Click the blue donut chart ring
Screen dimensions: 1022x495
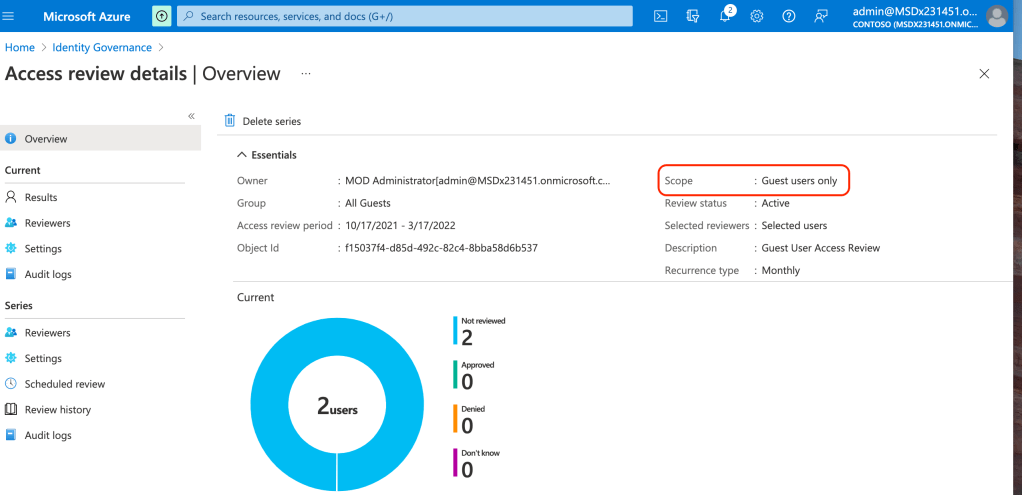tap(270, 408)
